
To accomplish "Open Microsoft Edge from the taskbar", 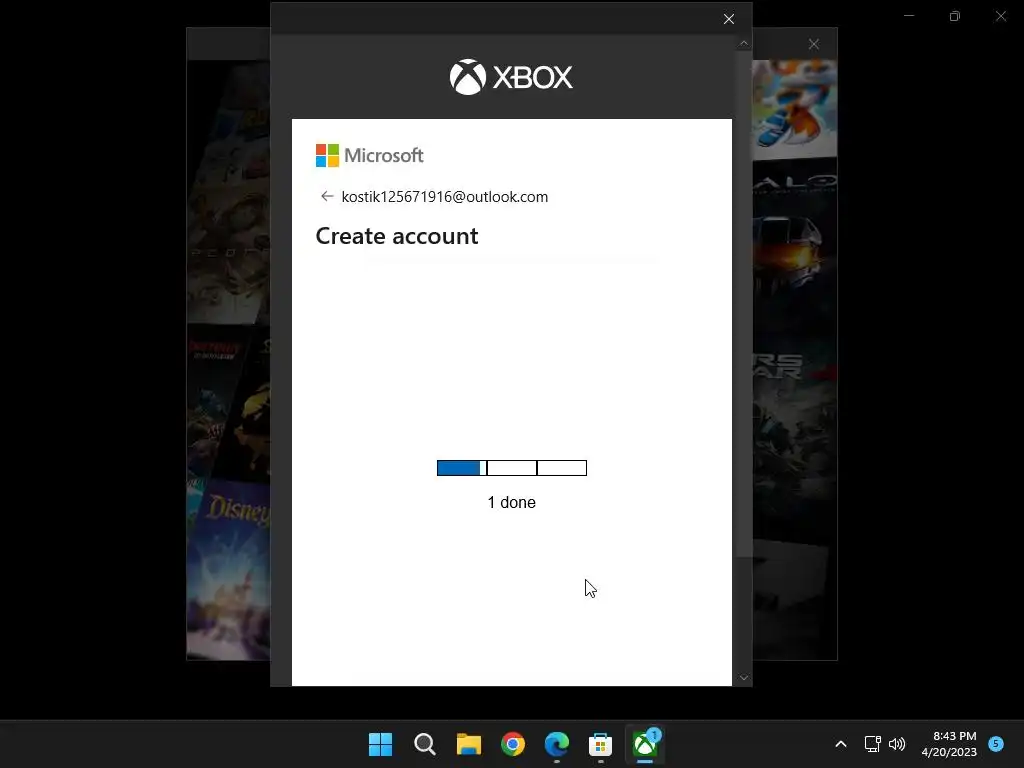I will click(557, 744).
